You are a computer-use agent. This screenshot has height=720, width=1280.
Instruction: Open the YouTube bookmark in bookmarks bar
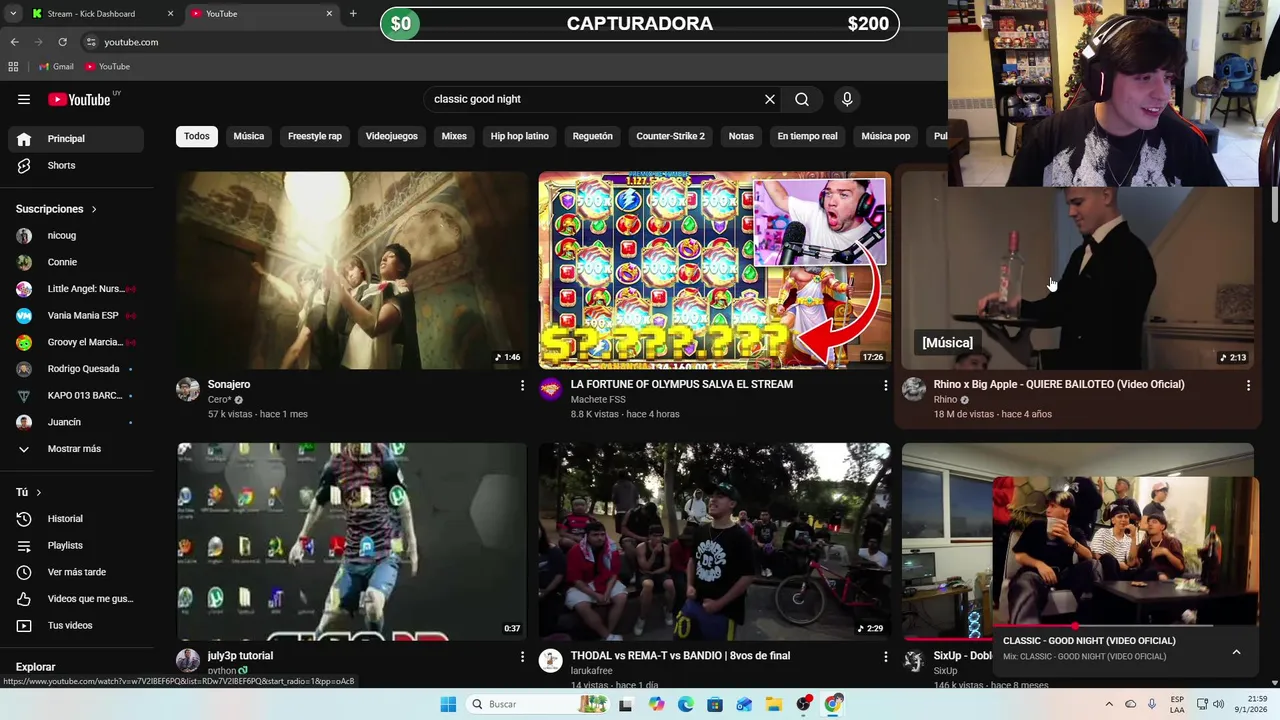click(107, 66)
